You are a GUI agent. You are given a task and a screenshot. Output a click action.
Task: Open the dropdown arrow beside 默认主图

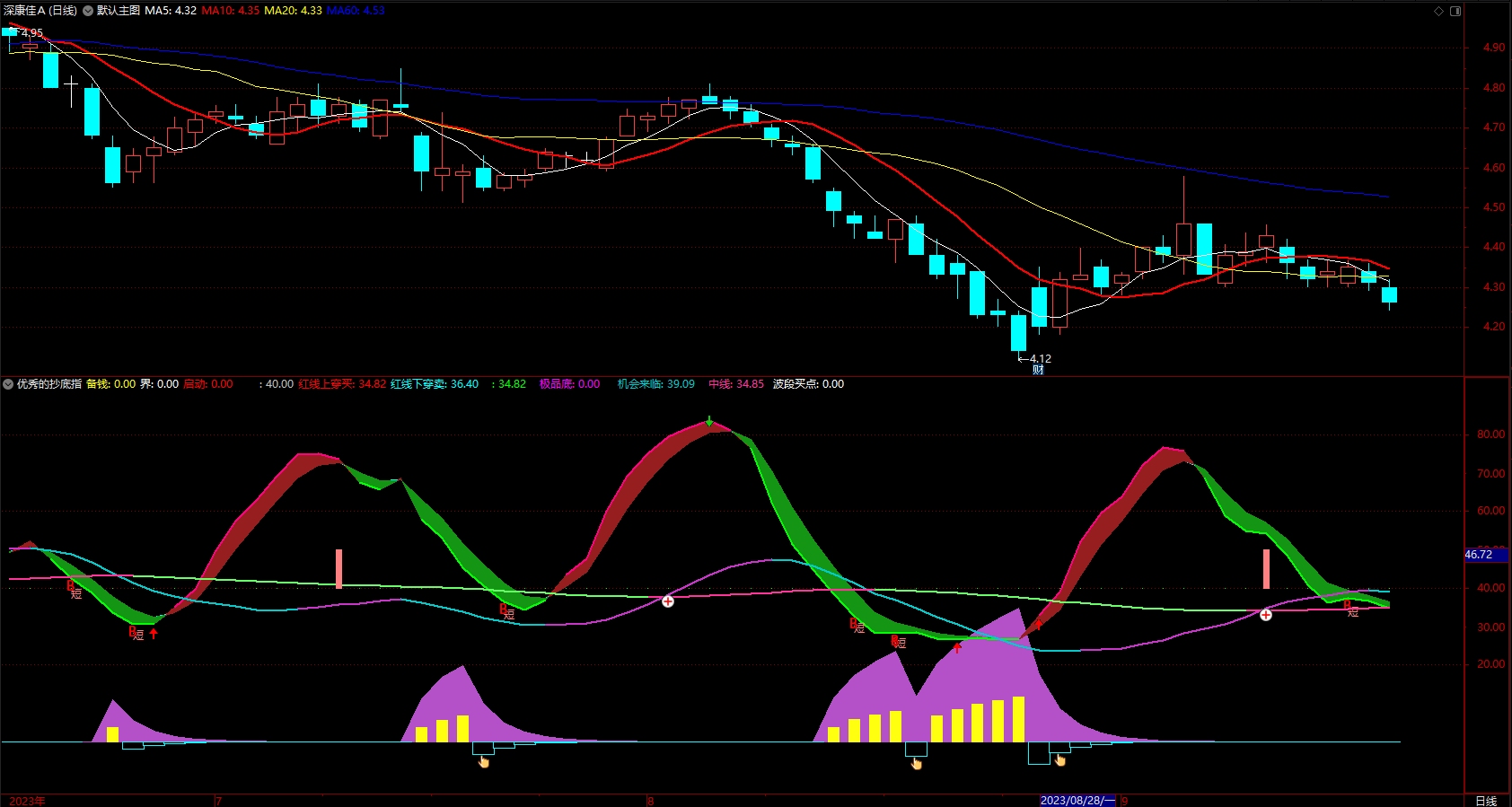pyautogui.click(x=88, y=11)
